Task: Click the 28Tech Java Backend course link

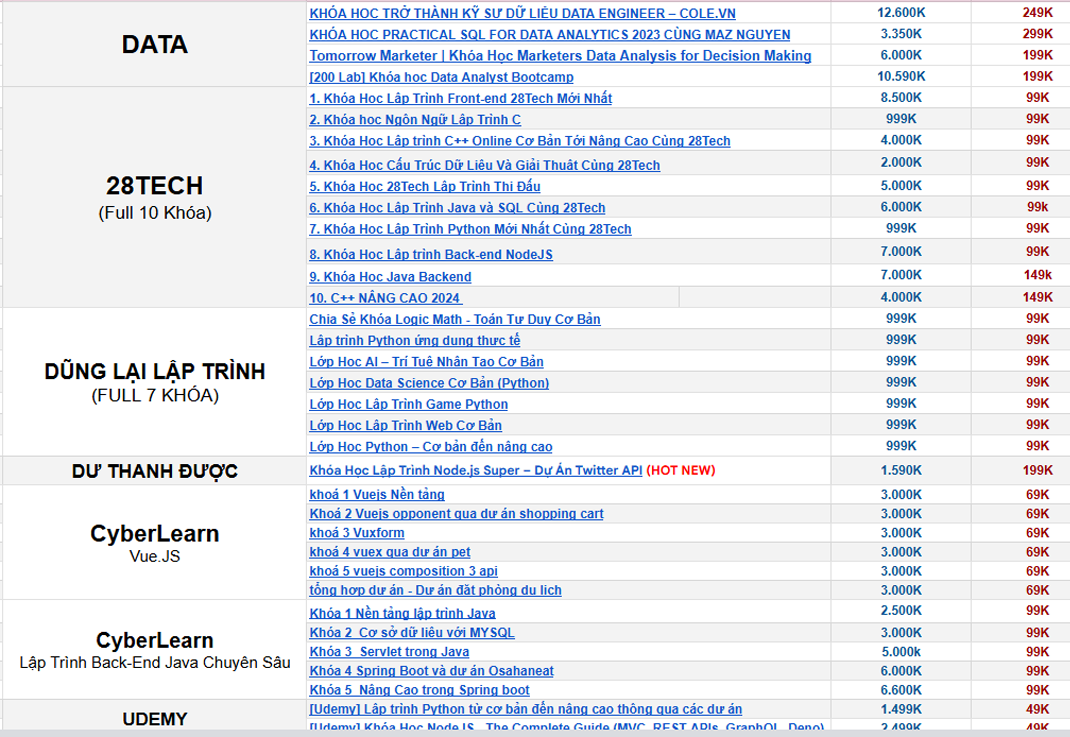Action: 390,277
